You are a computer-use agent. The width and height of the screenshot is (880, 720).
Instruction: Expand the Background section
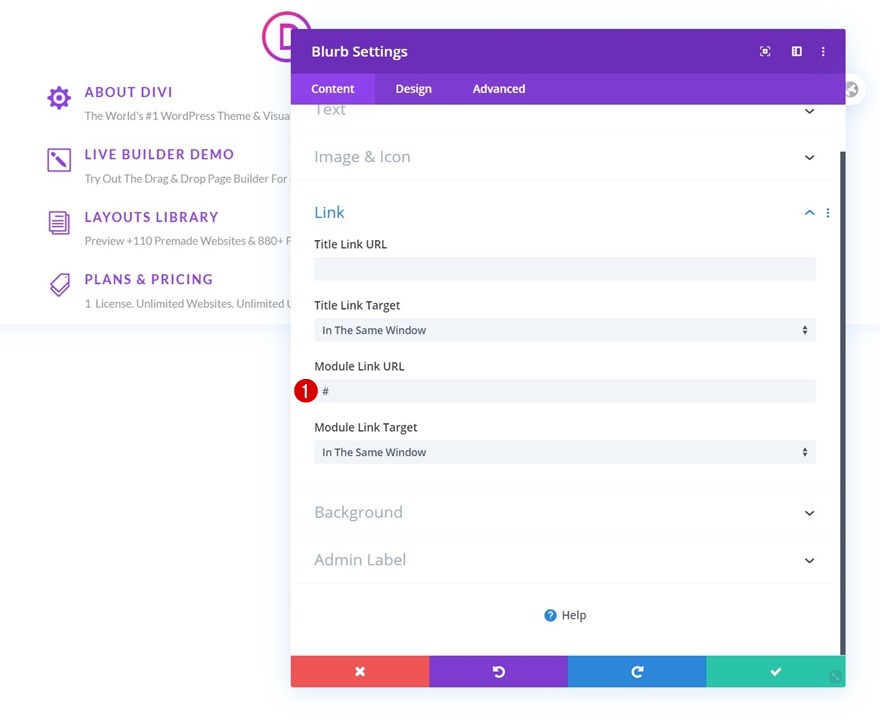[x=809, y=513]
